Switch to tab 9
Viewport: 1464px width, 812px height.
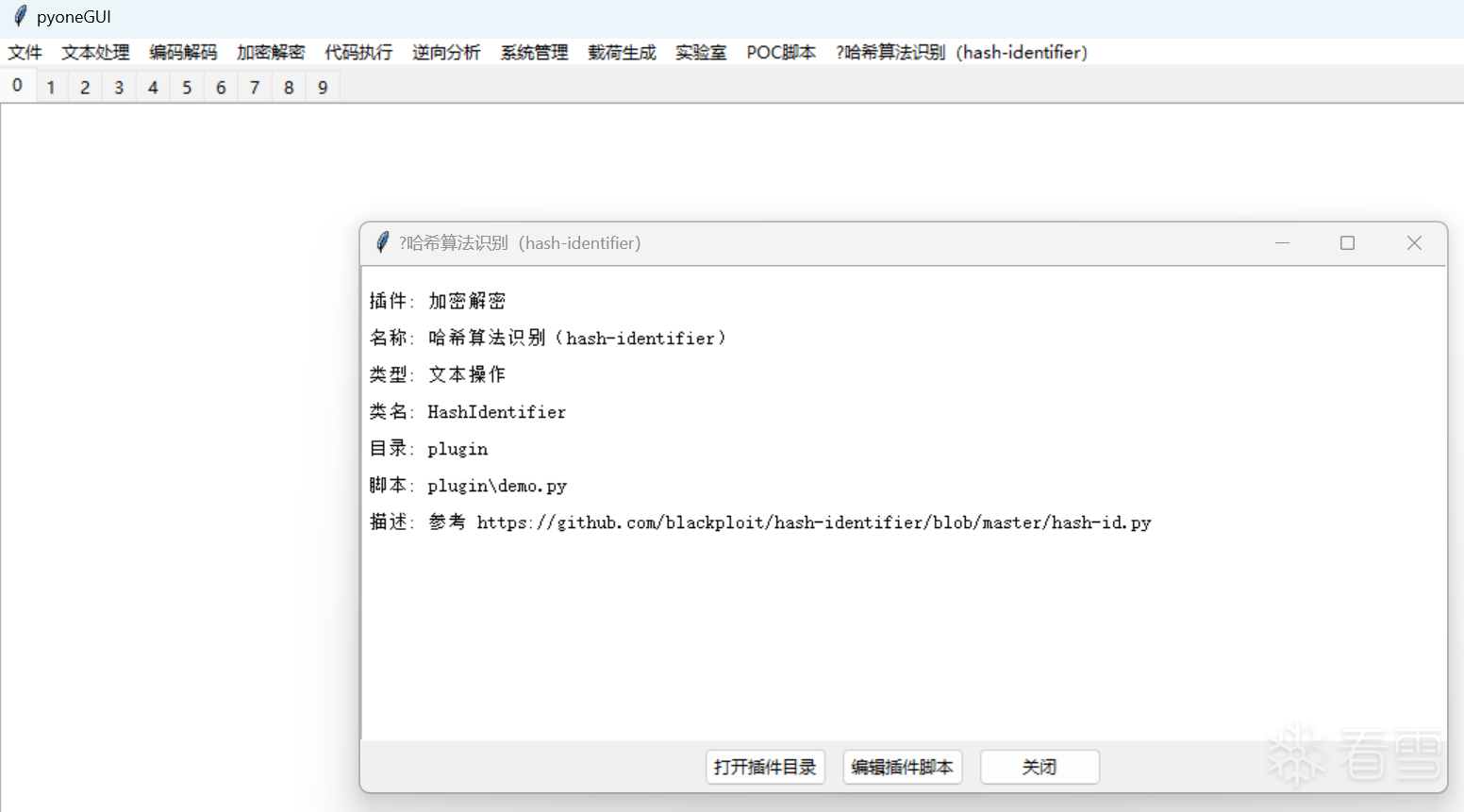click(323, 86)
